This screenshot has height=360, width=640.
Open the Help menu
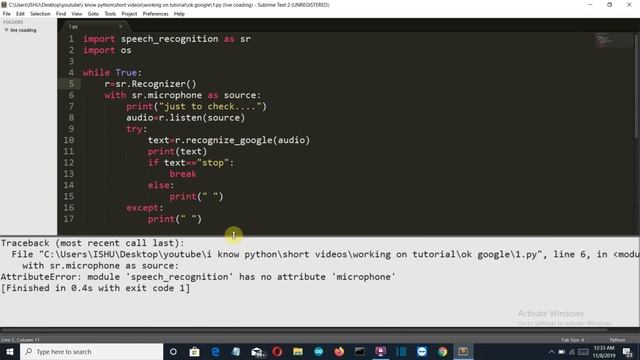coord(179,14)
